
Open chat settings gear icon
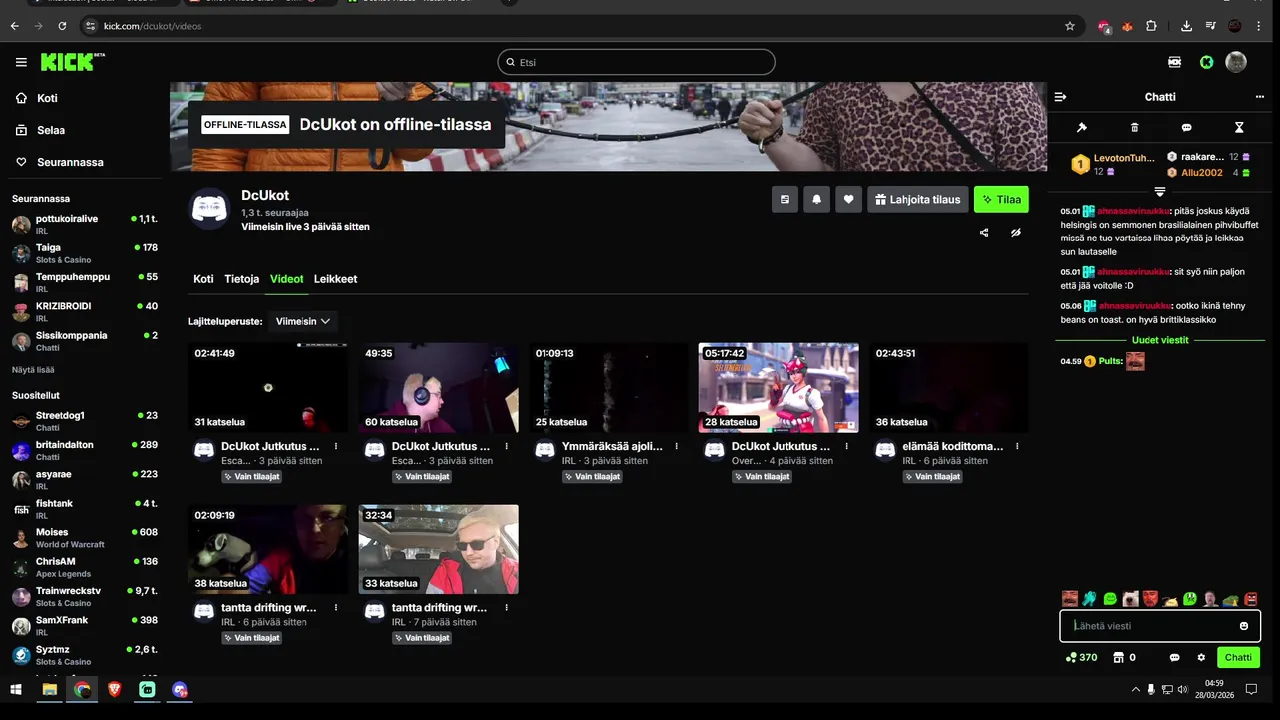coord(1201,657)
